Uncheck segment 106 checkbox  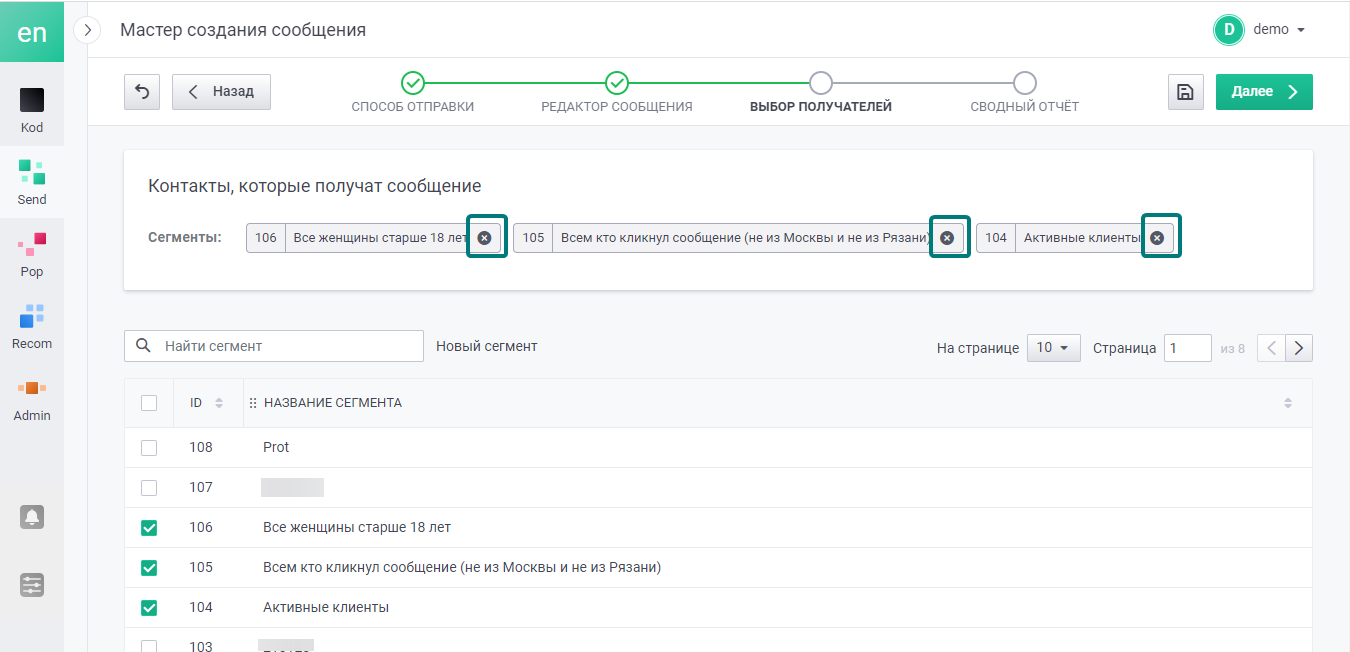pos(149,527)
